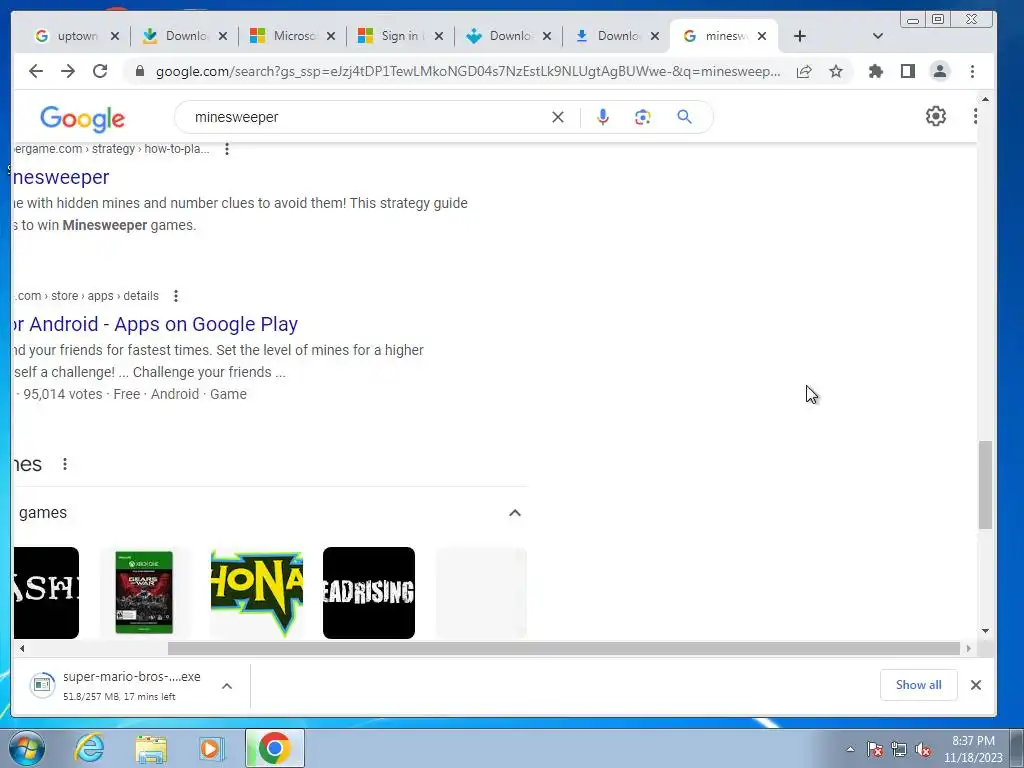This screenshot has height=768, width=1024.
Task: Toggle the browser side panel
Action: click(x=908, y=71)
